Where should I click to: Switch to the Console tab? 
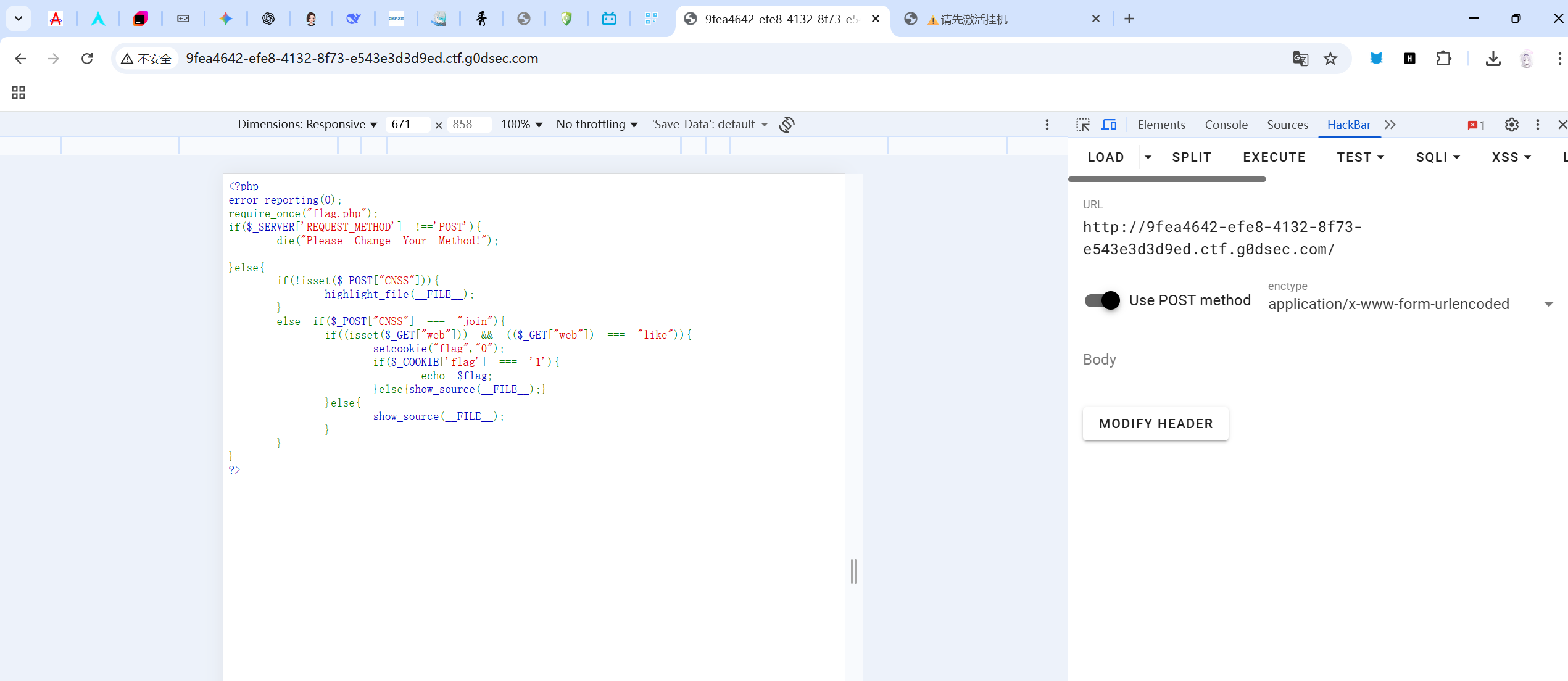coord(1226,125)
